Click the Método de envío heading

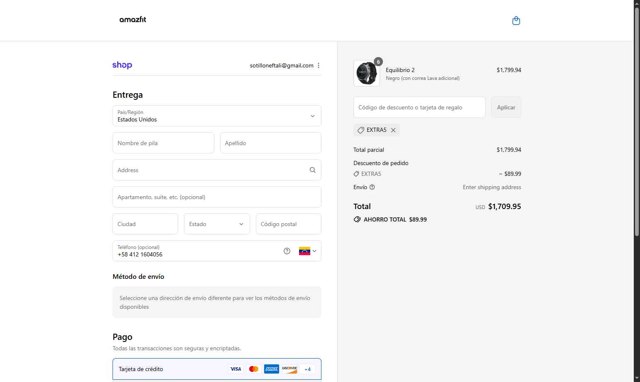pyautogui.click(x=138, y=276)
